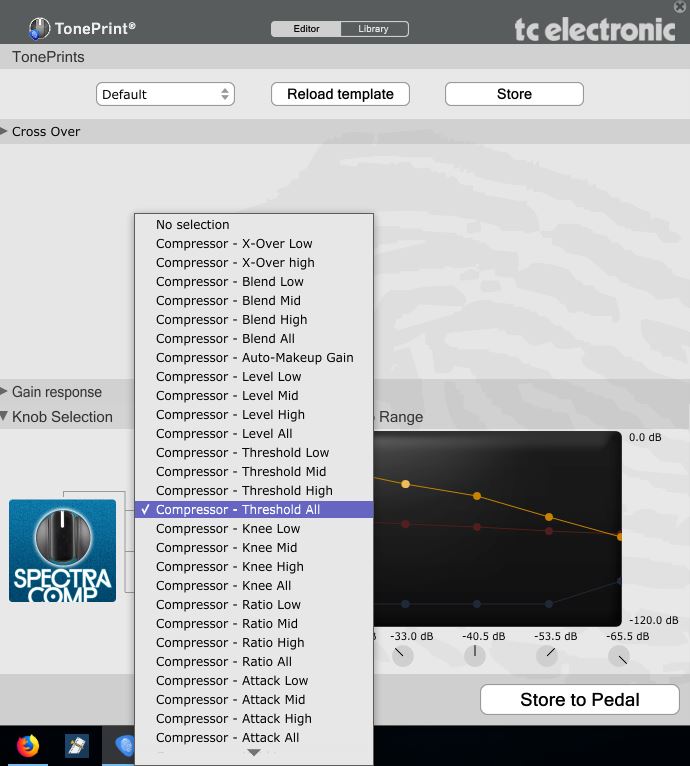Viewport: 690px width, 766px height.
Task: Close the TonePrint window
Action: pyautogui.click(x=680, y=6)
